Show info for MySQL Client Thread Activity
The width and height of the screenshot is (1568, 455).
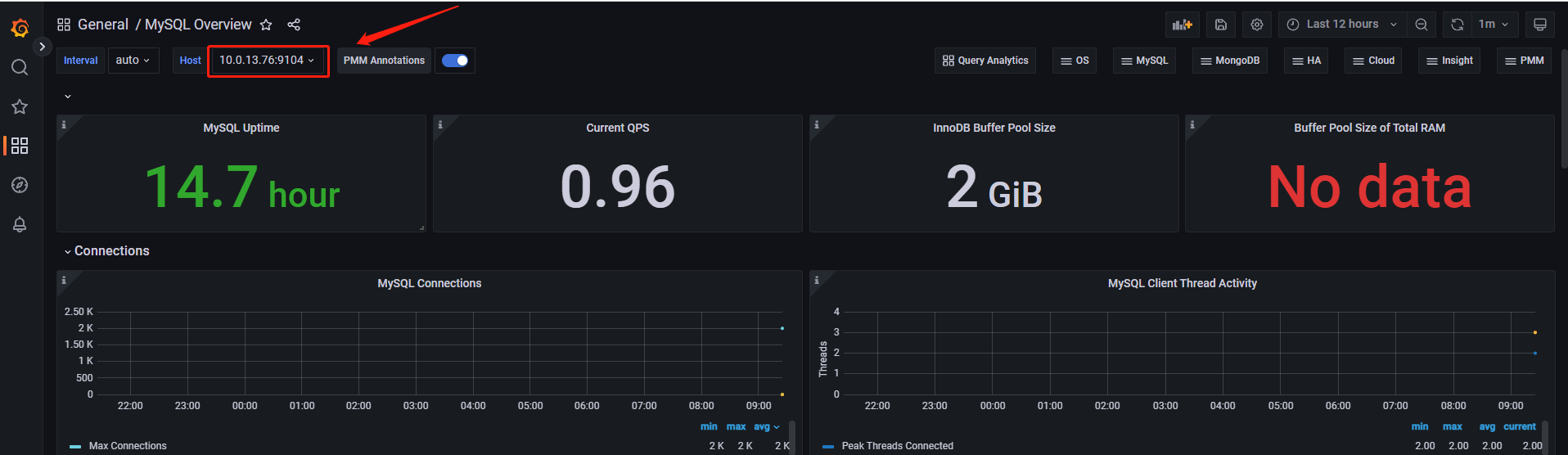[x=817, y=280]
